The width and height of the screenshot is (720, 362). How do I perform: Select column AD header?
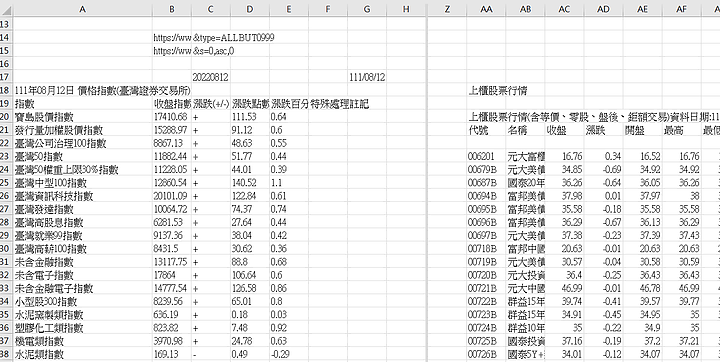pos(603,8)
